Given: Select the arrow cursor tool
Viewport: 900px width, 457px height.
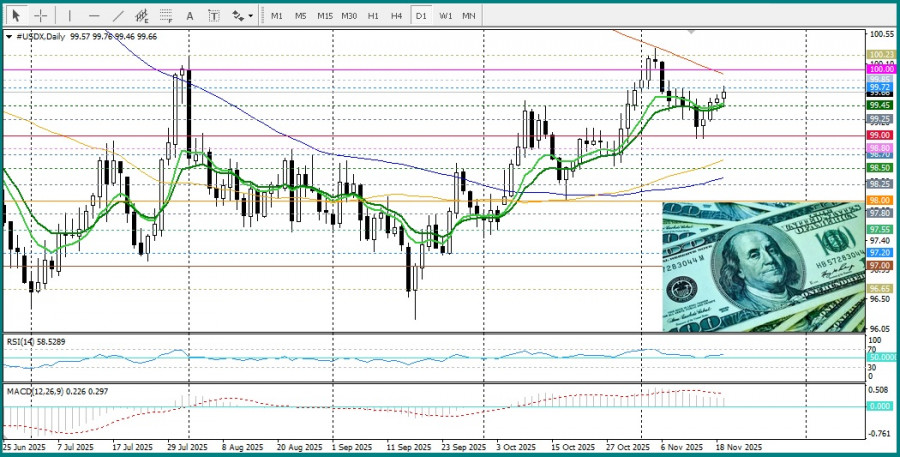Looking at the screenshot, I should coord(16,16).
